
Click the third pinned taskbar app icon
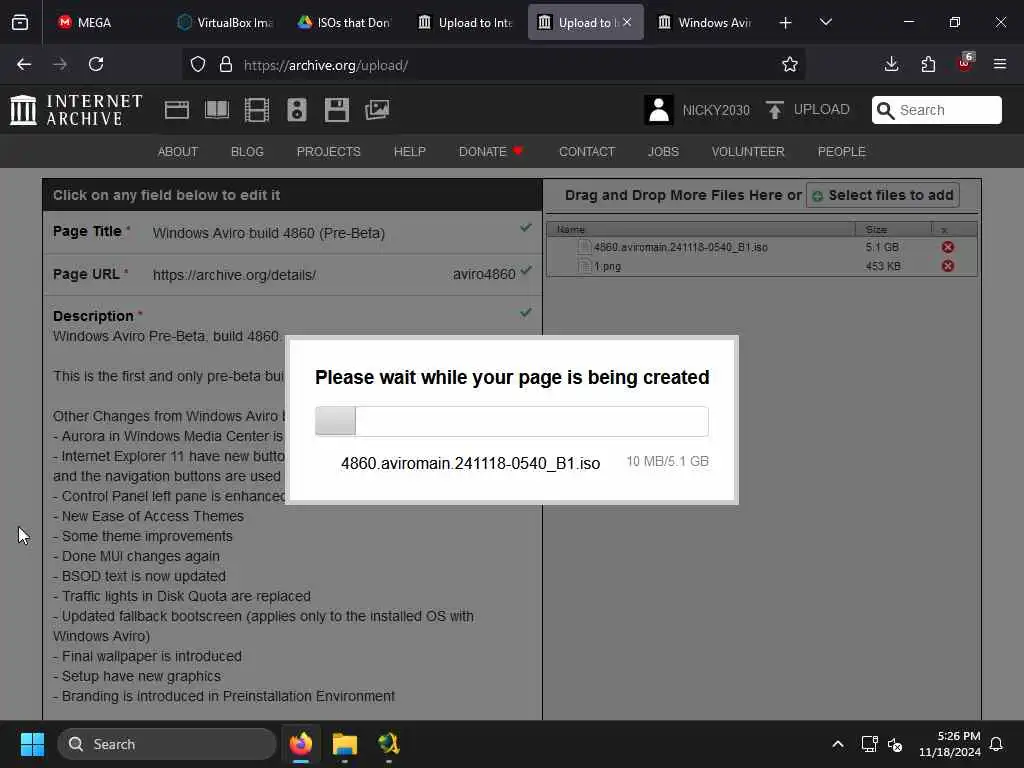(x=388, y=744)
